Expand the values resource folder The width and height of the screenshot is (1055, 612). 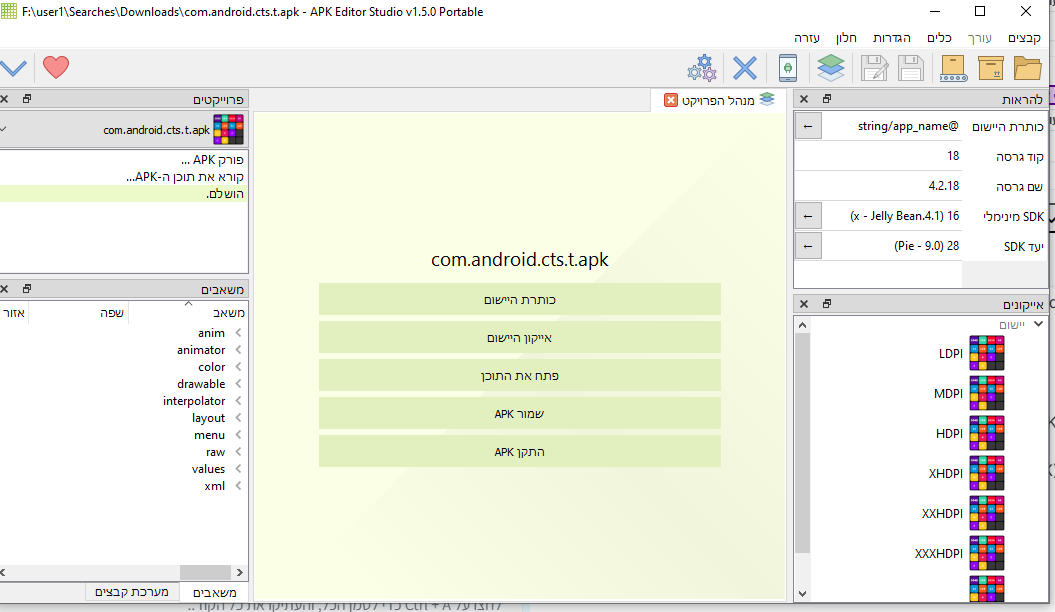click(238, 469)
